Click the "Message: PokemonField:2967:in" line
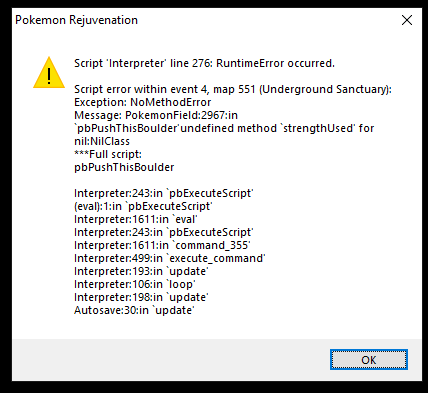The height and width of the screenshot is (393, 428). [156, 115]
